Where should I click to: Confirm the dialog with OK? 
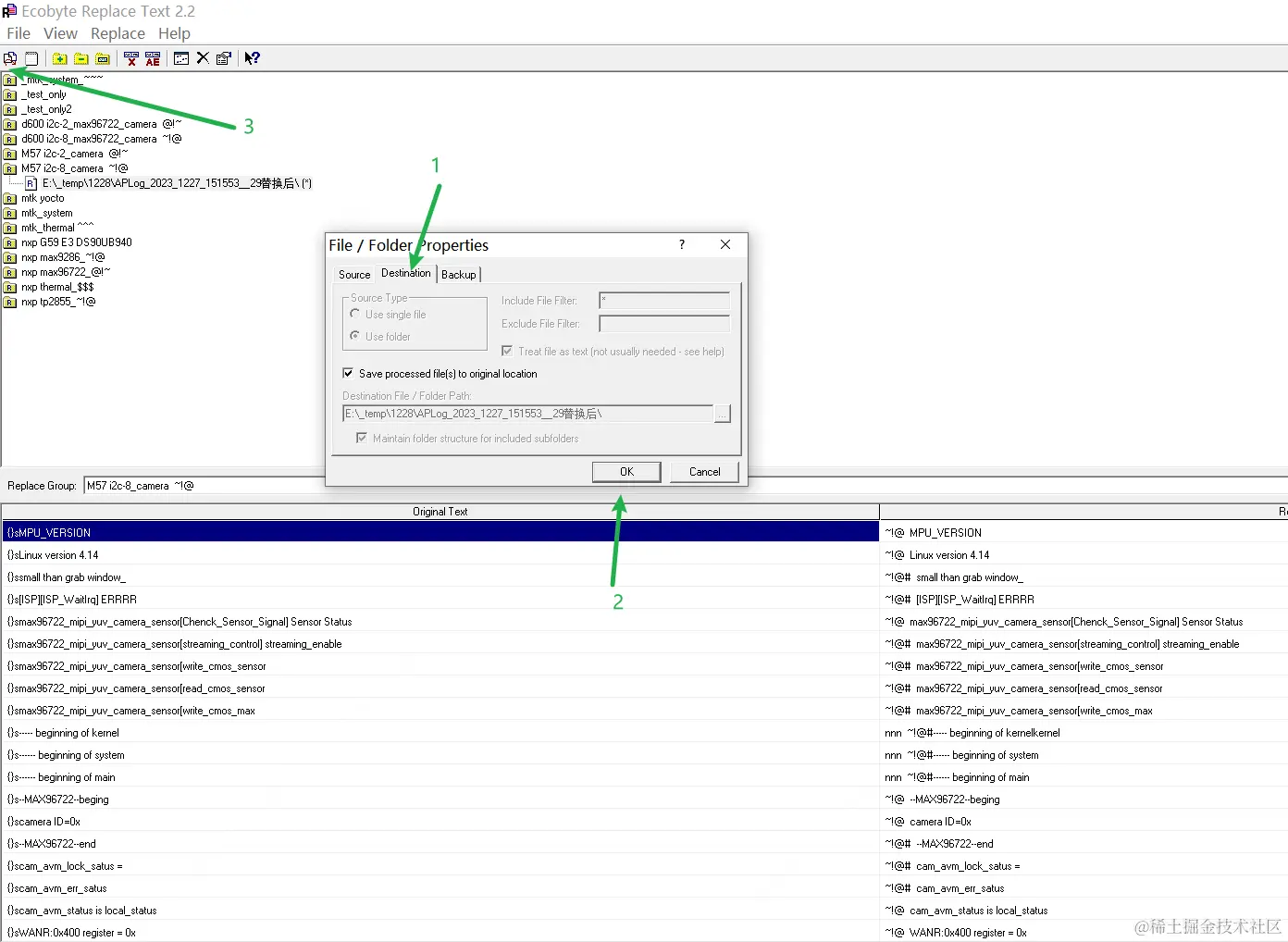pyautogui.click(x=626, y=472)
